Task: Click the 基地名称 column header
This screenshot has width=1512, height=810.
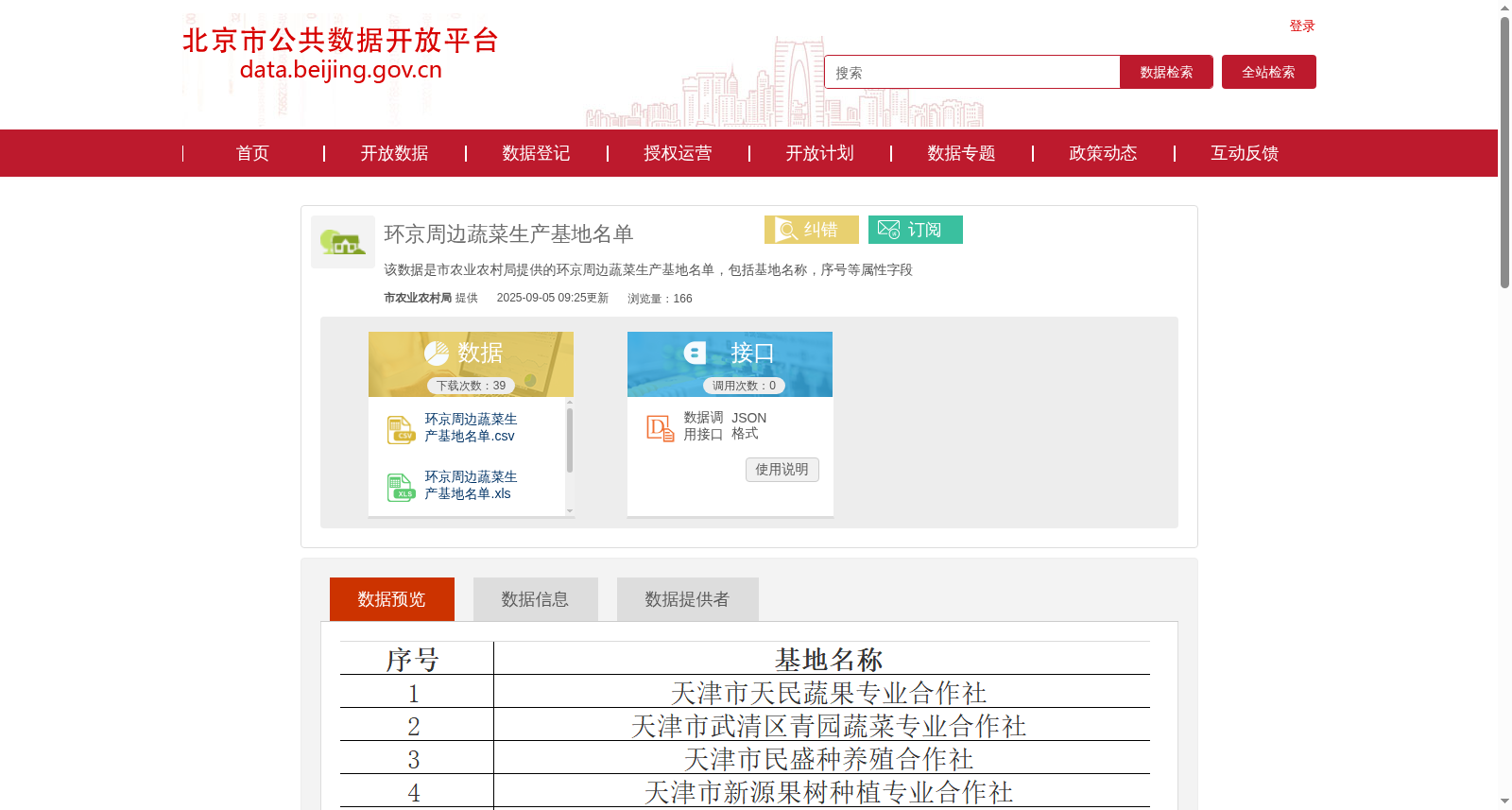Action: tap(829, 659)
